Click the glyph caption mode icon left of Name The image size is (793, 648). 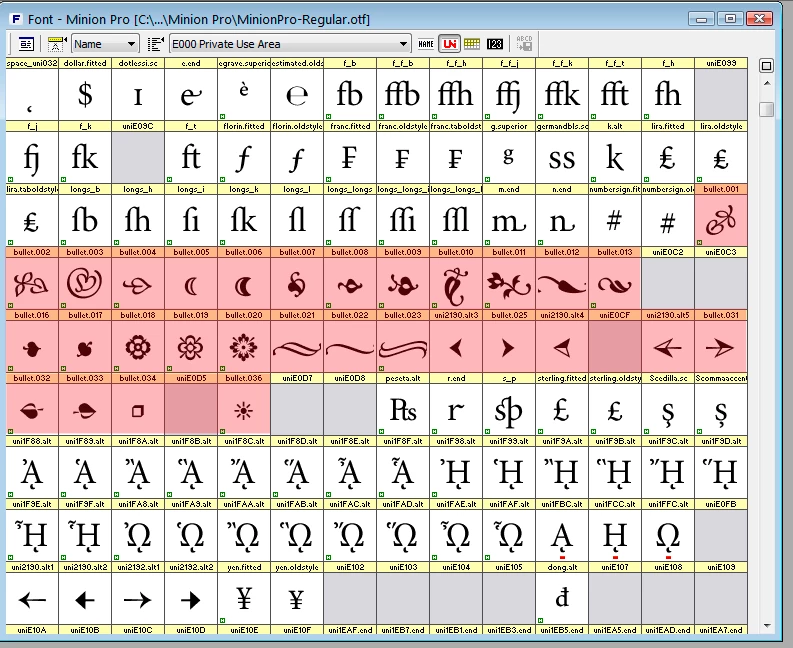[57, 45]
